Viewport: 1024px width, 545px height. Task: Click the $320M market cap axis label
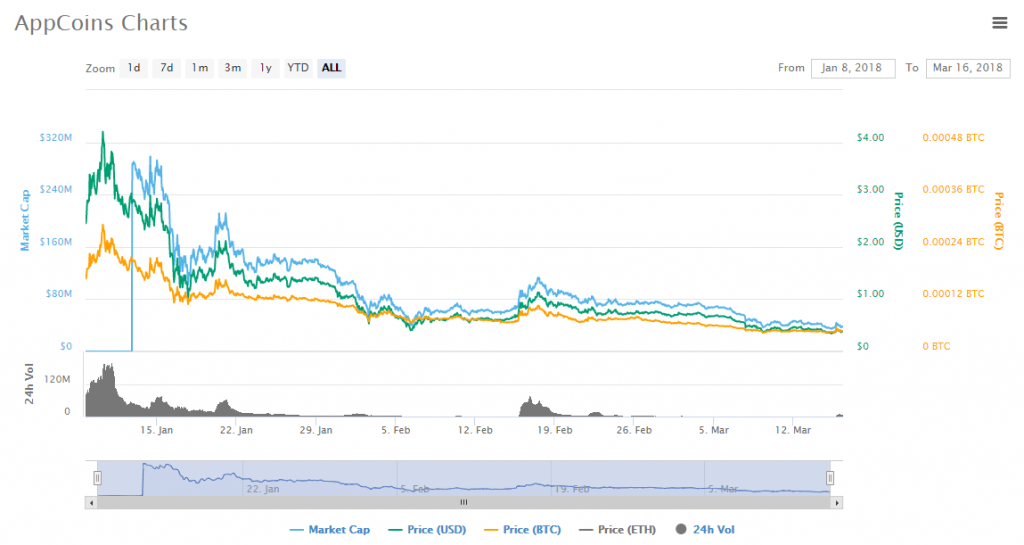point(56,138)
